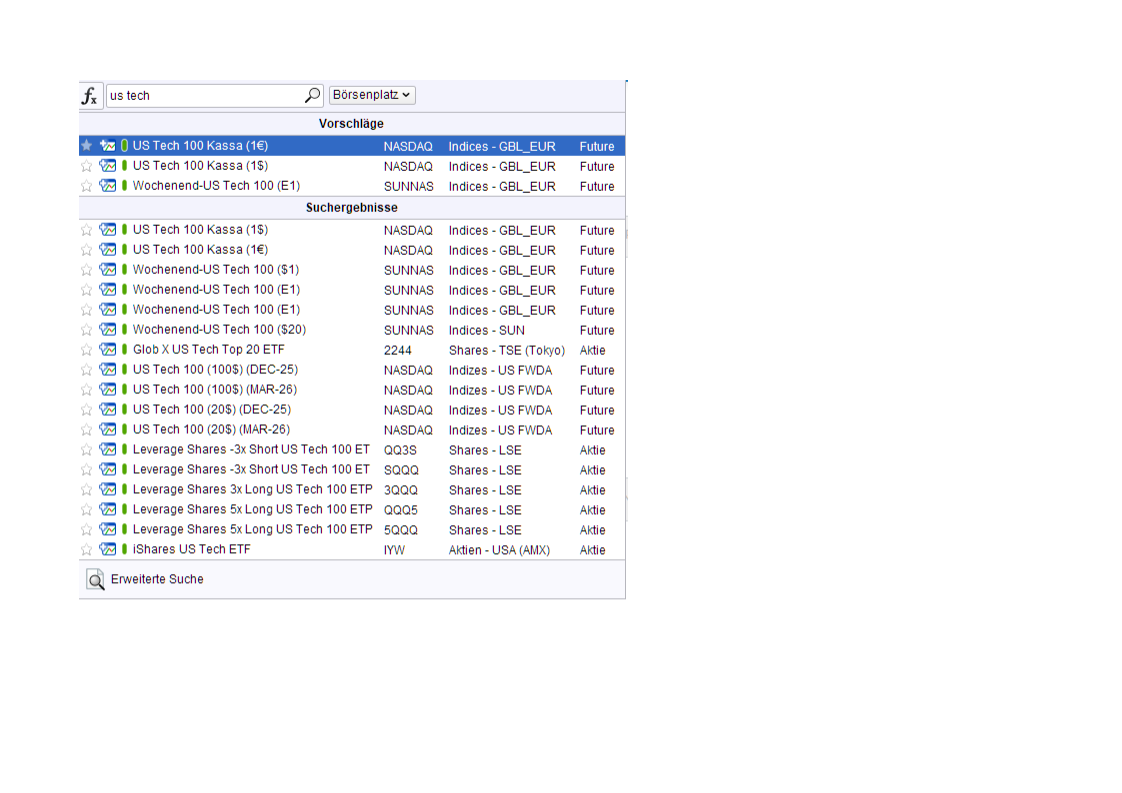Open chart icon for highlighted US Tech 100 Kassa (1€)
Viewport: 1122px width, 793px height.
click(x=108, y=146)
